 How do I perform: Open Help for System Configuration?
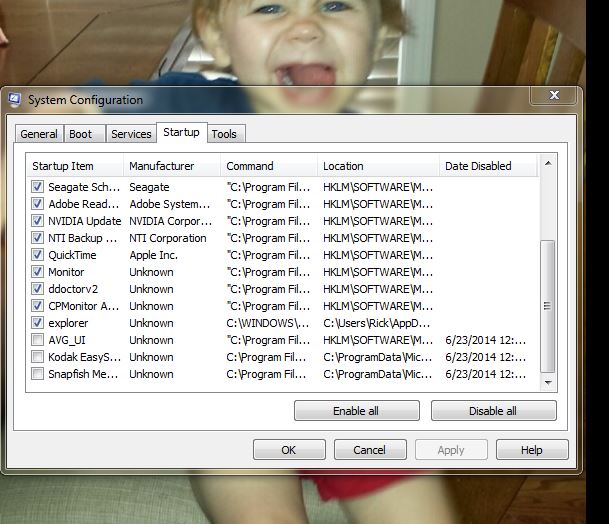click(x=532, y=450)
